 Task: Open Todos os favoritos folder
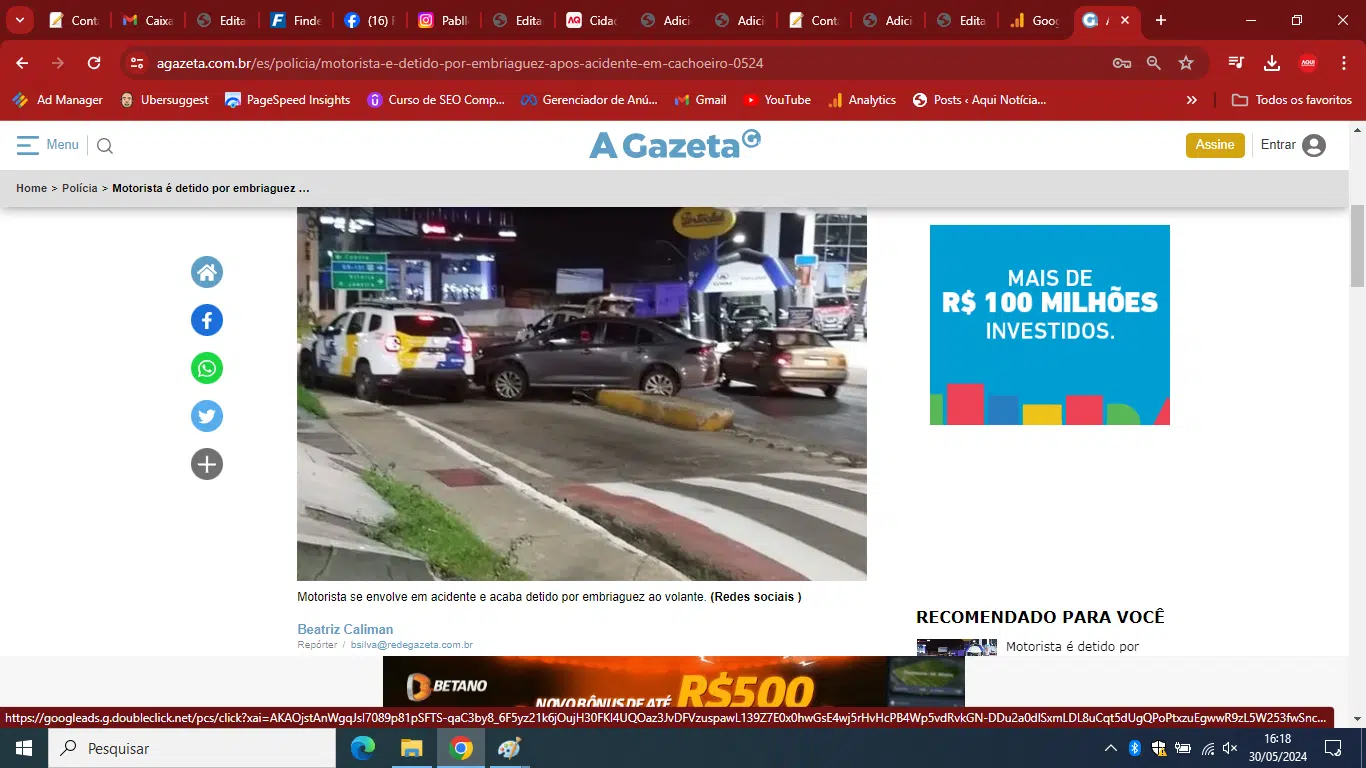point(1292,100)
